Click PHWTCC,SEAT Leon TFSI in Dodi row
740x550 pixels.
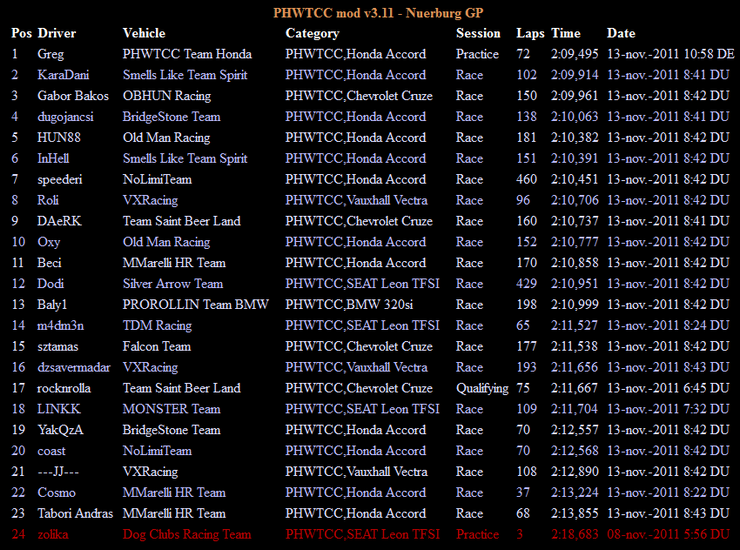click(x=362, y=284)
